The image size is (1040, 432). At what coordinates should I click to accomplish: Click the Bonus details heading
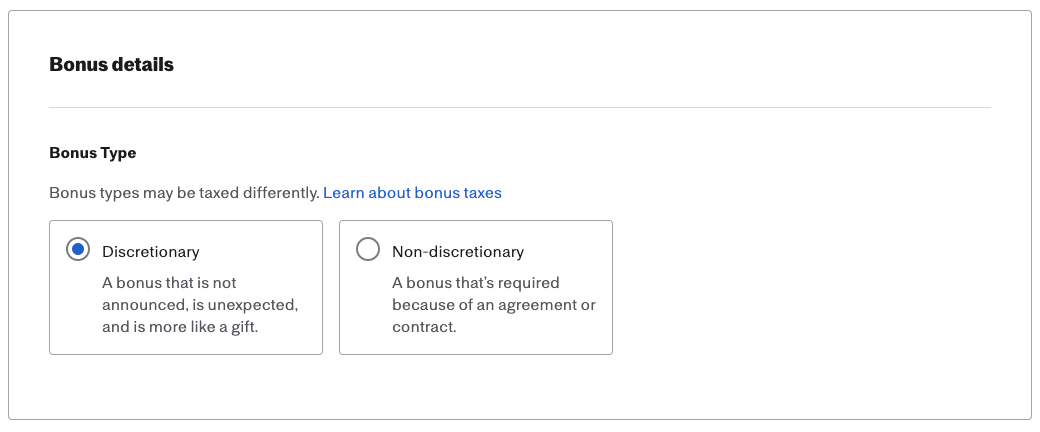click(111, 65)
